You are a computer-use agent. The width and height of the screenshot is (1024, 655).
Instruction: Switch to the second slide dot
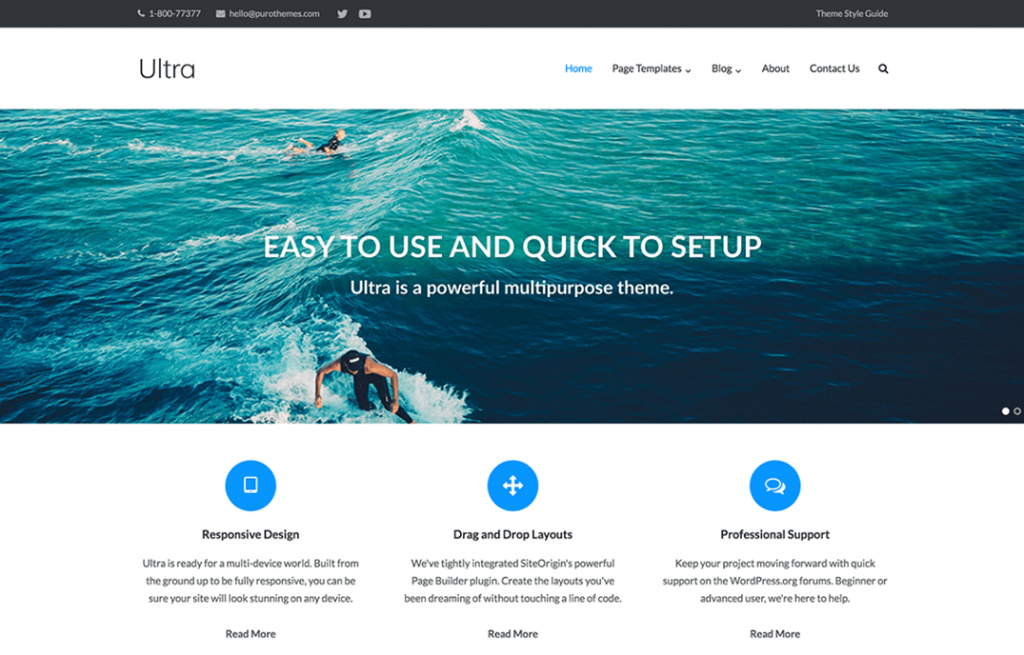click(x=1017, y=411)
